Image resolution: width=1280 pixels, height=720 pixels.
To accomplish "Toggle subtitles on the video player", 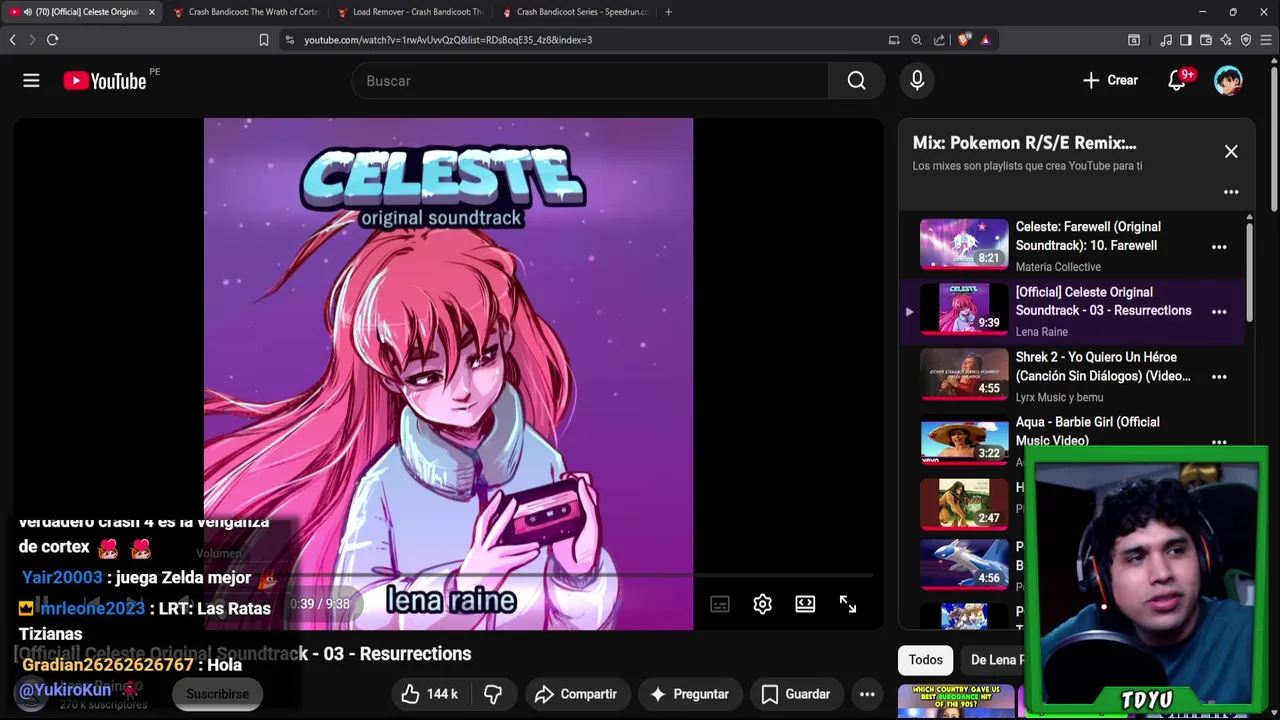I will click(720, 604).
